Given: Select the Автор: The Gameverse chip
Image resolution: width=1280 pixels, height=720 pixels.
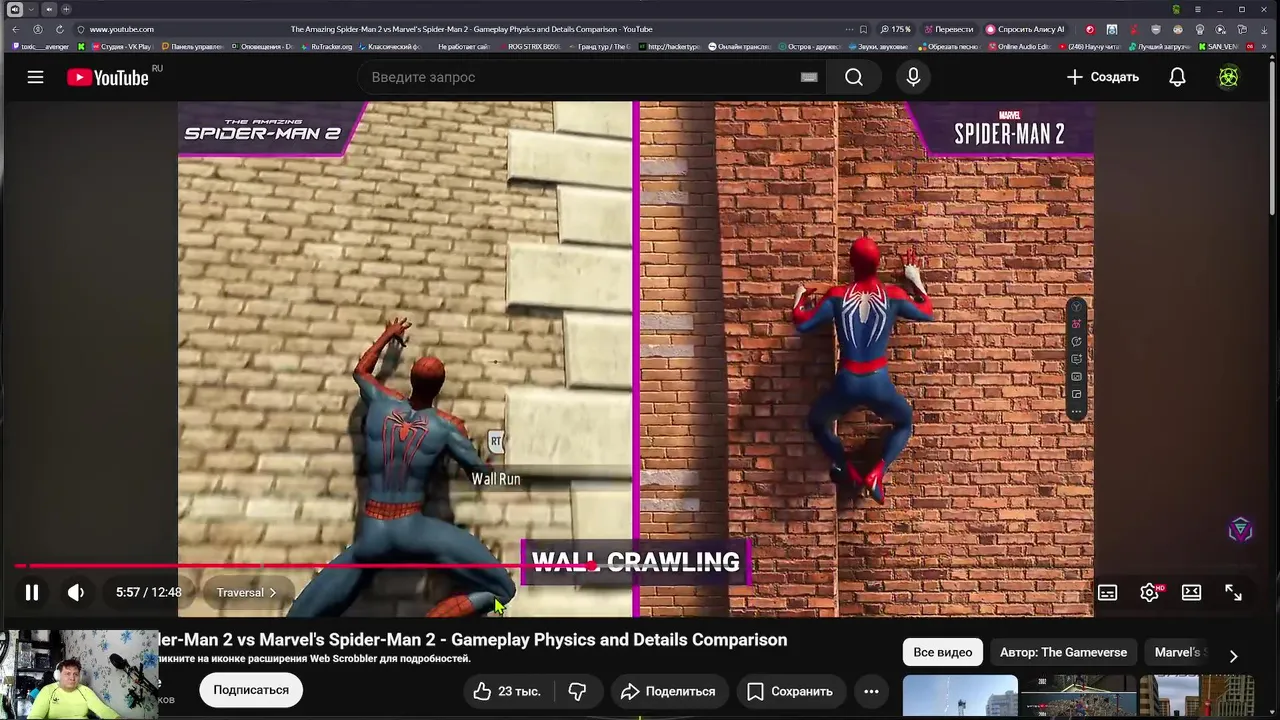Looking at the screenshot, I should click(x=1063, y=652).
